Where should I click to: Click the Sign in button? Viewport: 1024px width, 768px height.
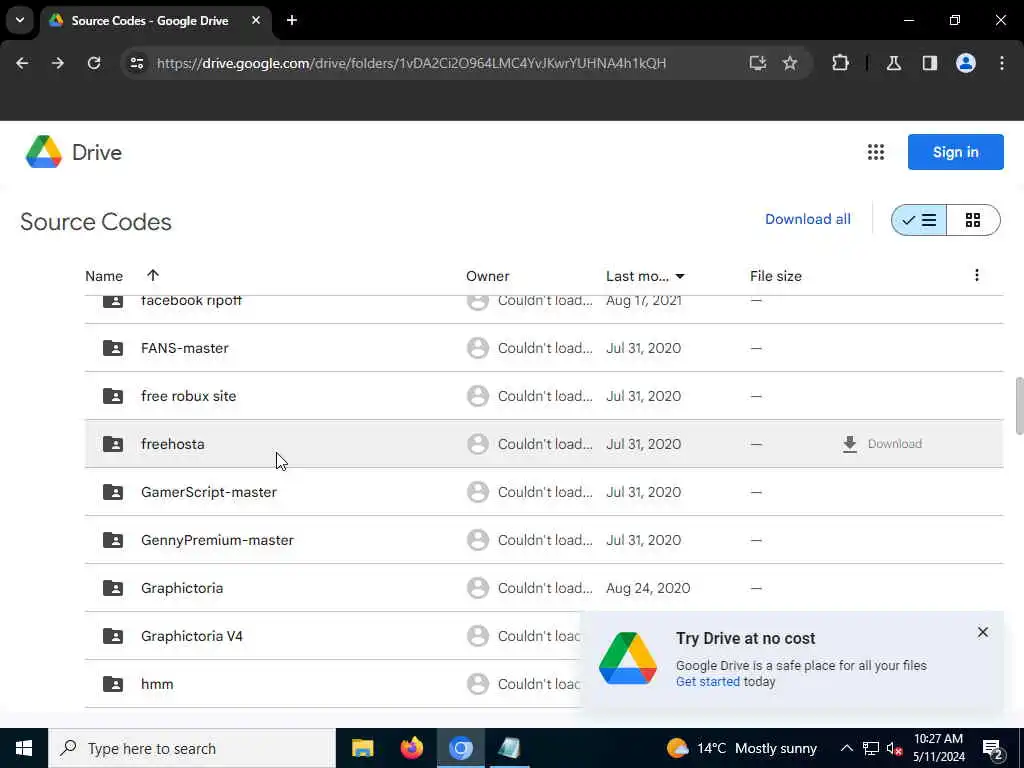955,152
